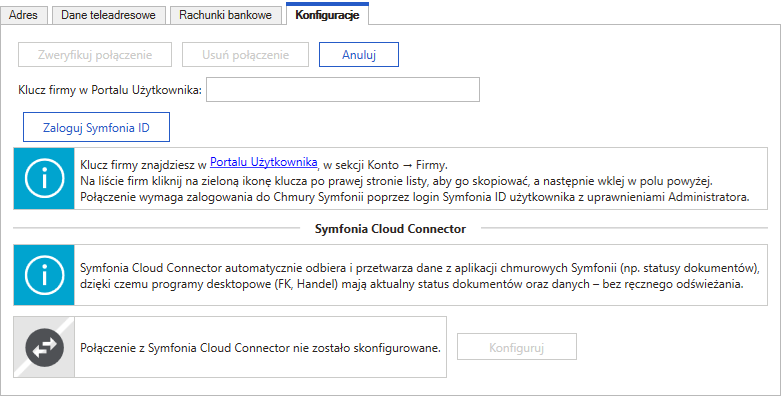Focus the Klucz firmy input field

pos(343,90)
